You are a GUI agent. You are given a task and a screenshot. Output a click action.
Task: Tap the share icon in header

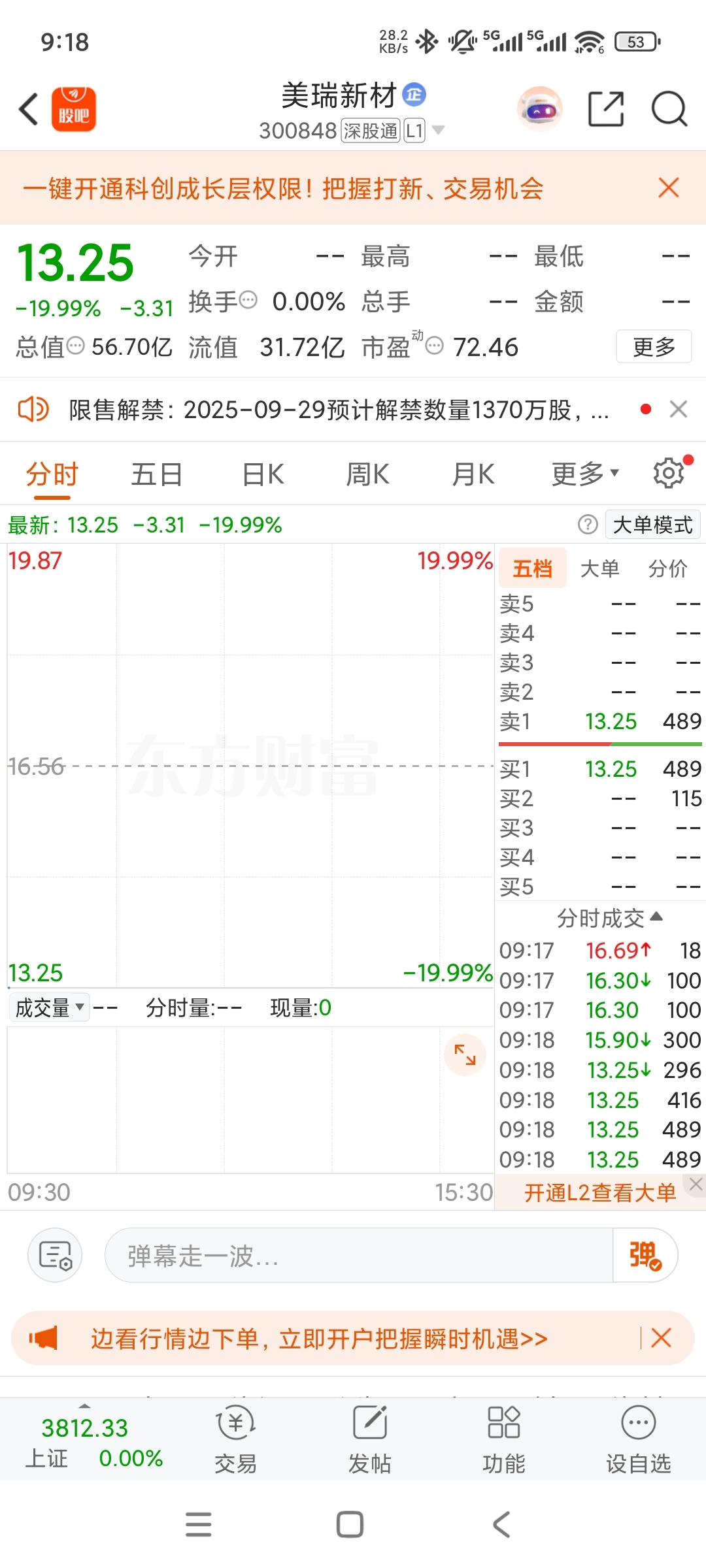606,109
